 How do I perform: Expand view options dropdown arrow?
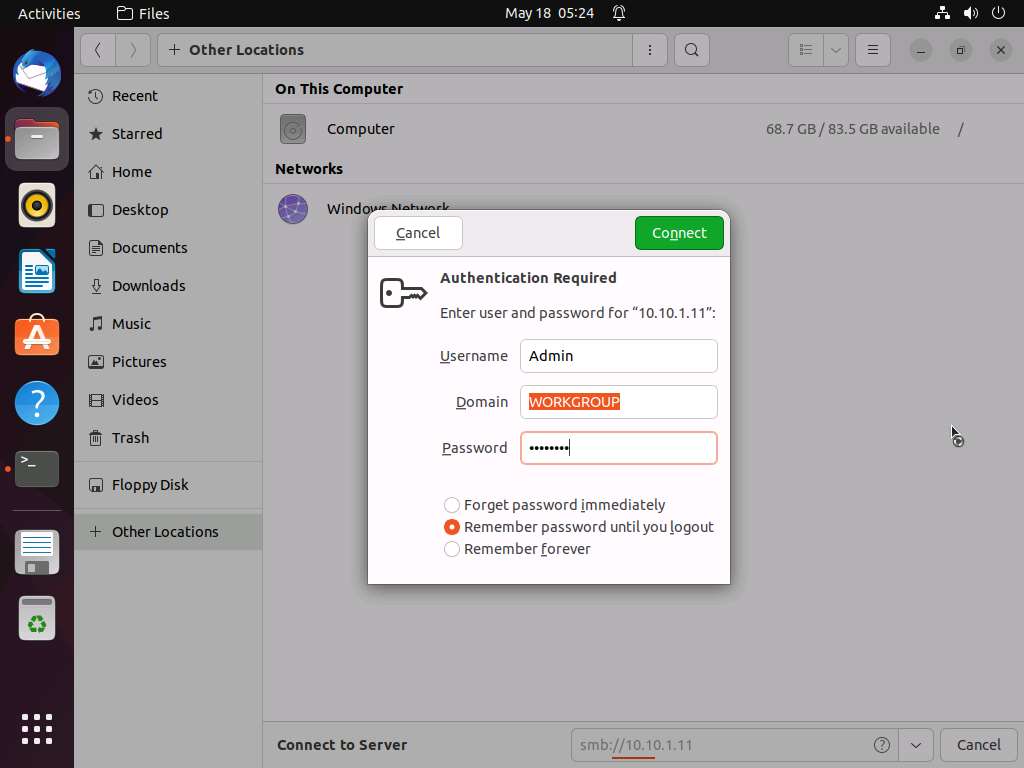coord(836,50)
